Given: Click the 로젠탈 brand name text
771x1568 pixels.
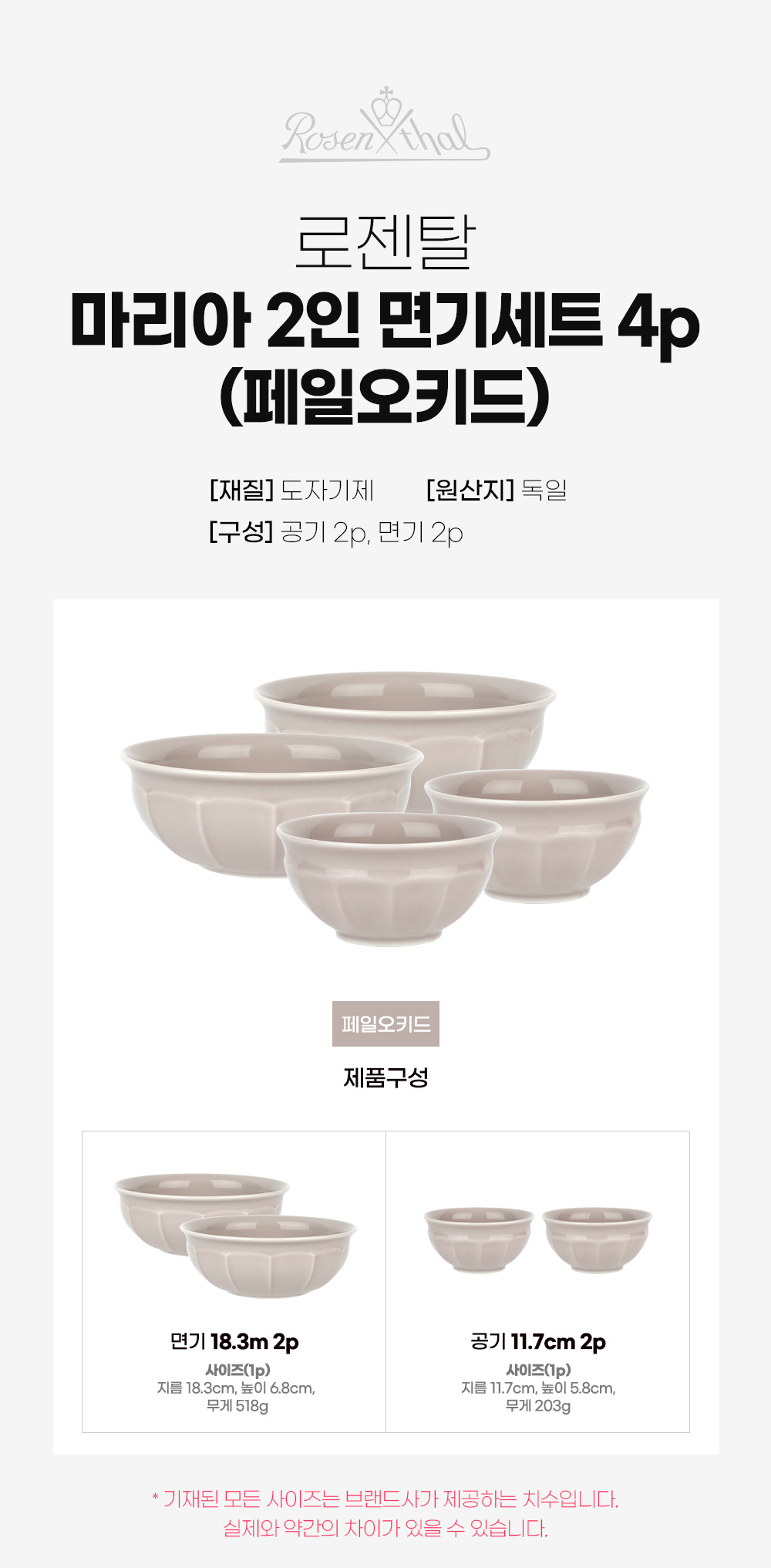Looking at the screenshot, I should coord(385,242).
